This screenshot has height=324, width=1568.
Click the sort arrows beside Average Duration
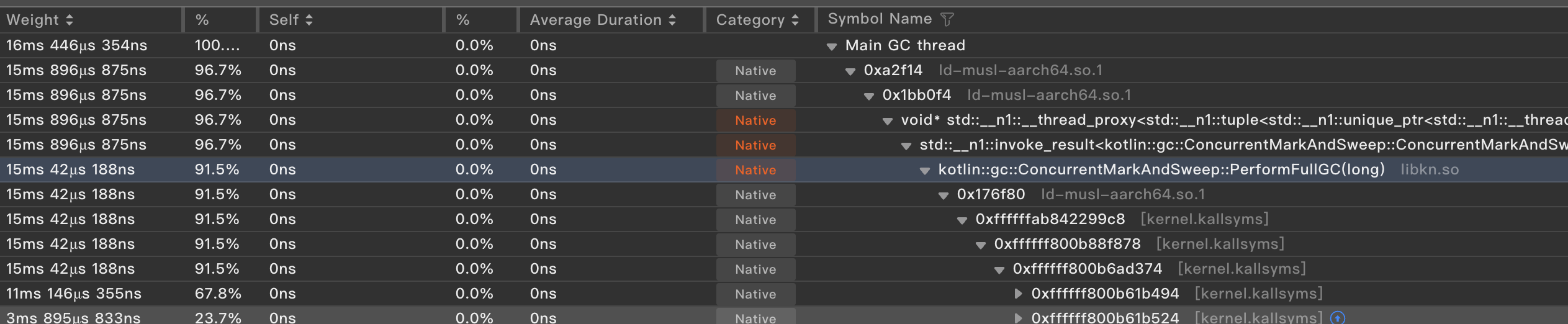click(x=672, y=20)
